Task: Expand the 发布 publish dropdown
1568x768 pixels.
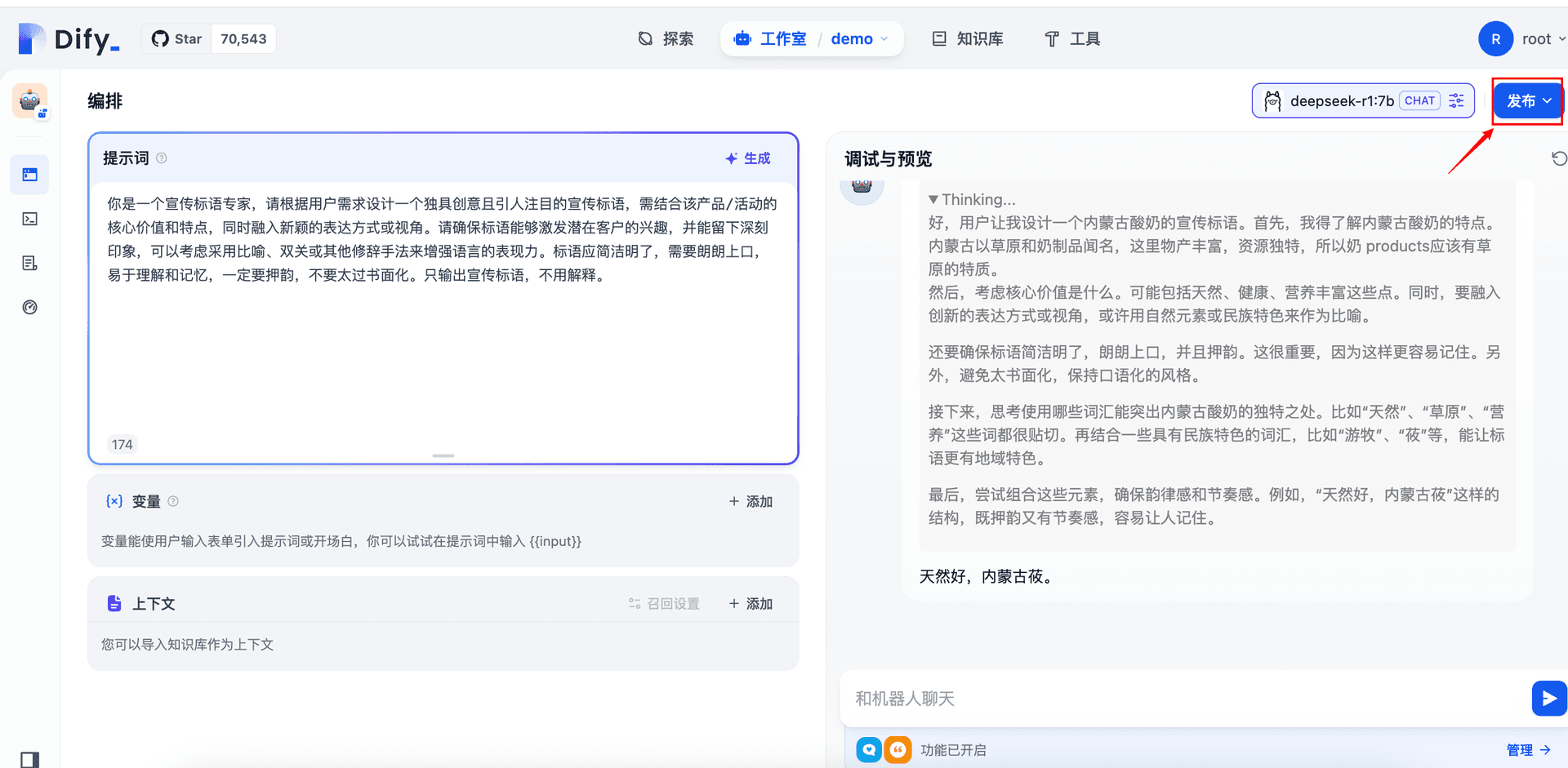Action: (1528, 101)
